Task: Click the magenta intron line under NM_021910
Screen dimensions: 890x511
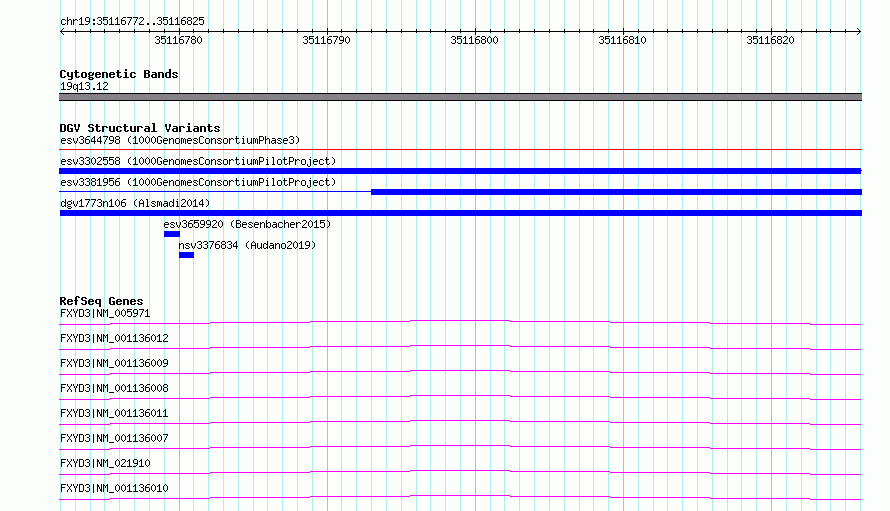Action: pyautogui.click(x=460, y=472)
